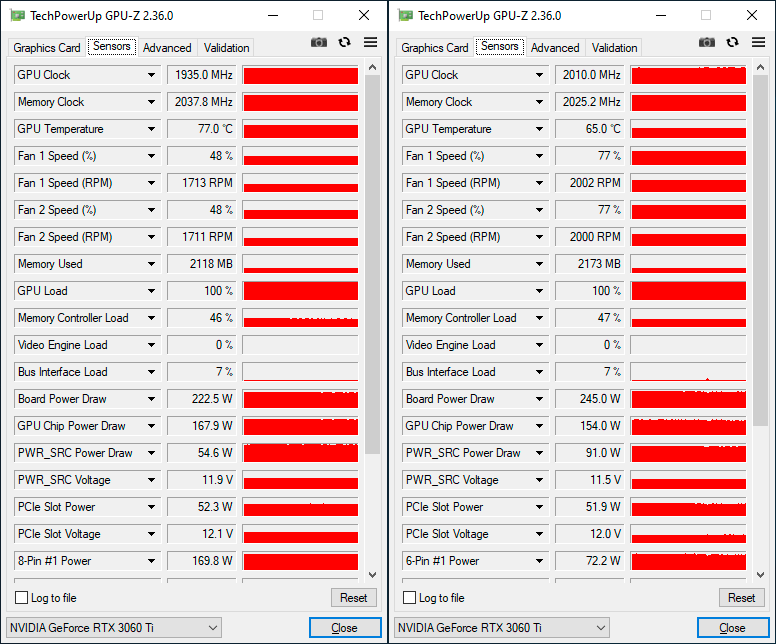Expand 6-Pin #1 Power sensor dropdown
The height and width of the screenshot is (644, 776).
(540, 561)
